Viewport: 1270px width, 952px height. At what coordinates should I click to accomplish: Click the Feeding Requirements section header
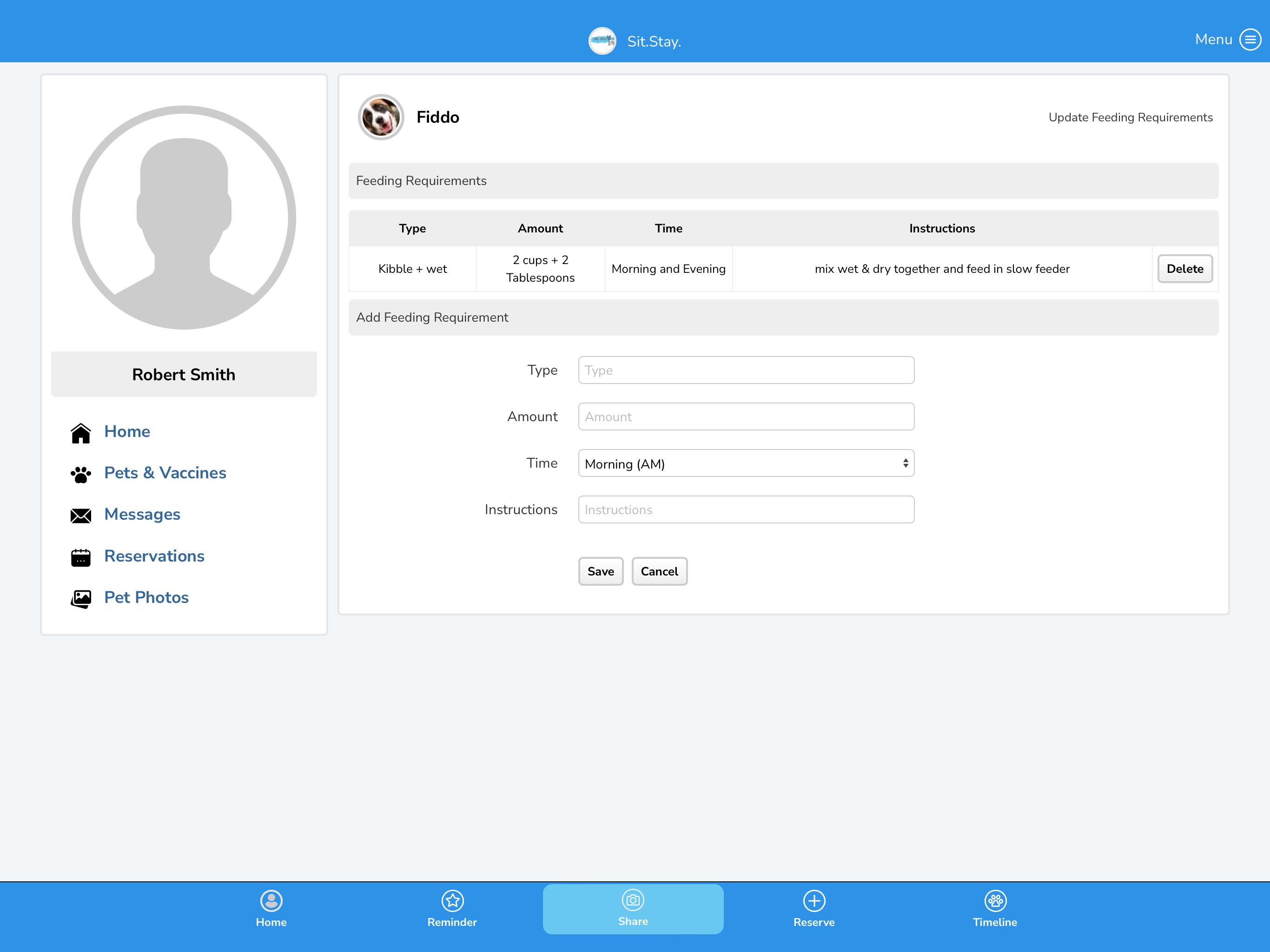[783, 181]
